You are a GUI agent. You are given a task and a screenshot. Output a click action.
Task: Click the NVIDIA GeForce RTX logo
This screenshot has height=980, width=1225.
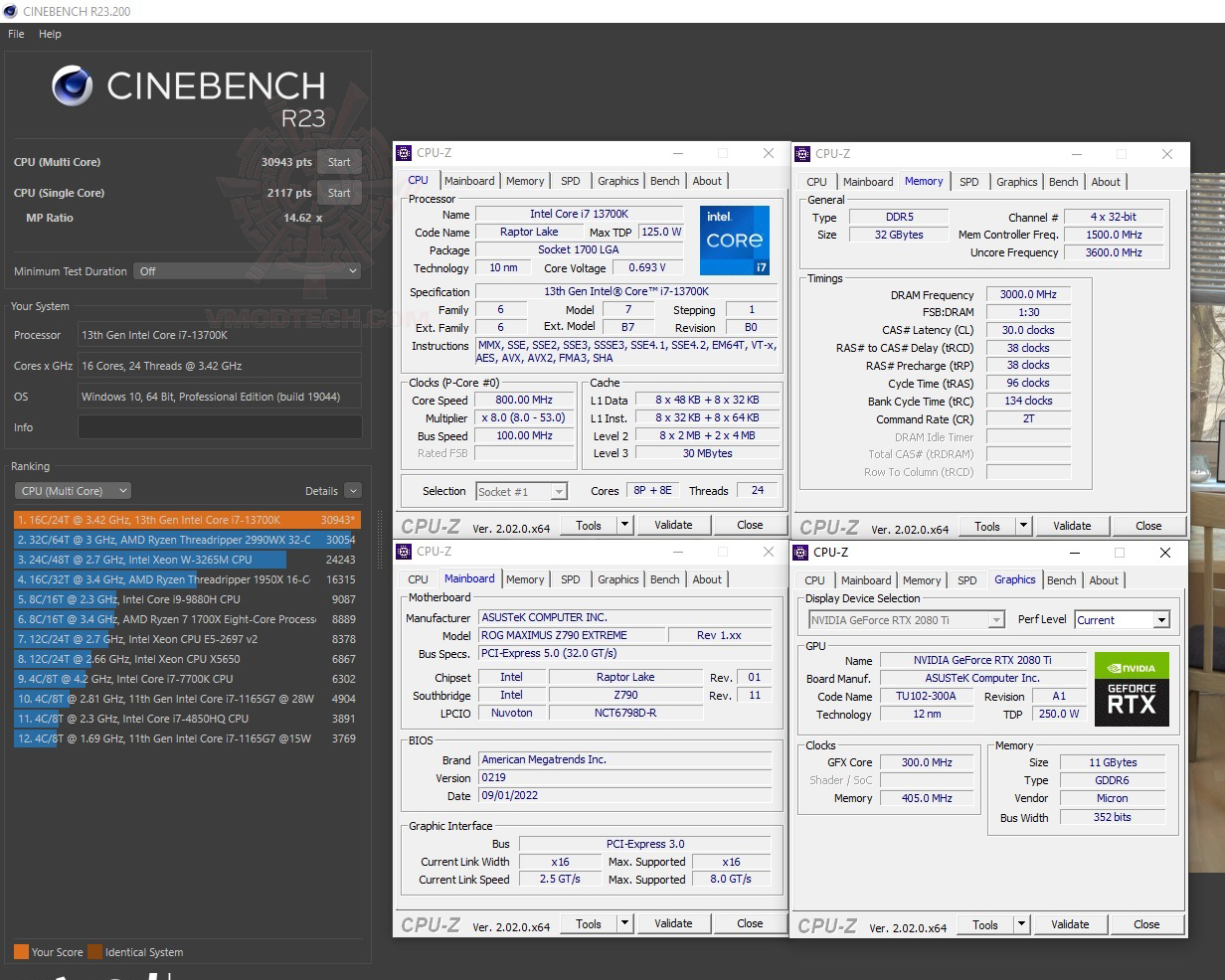click(x=1132, y=689)
